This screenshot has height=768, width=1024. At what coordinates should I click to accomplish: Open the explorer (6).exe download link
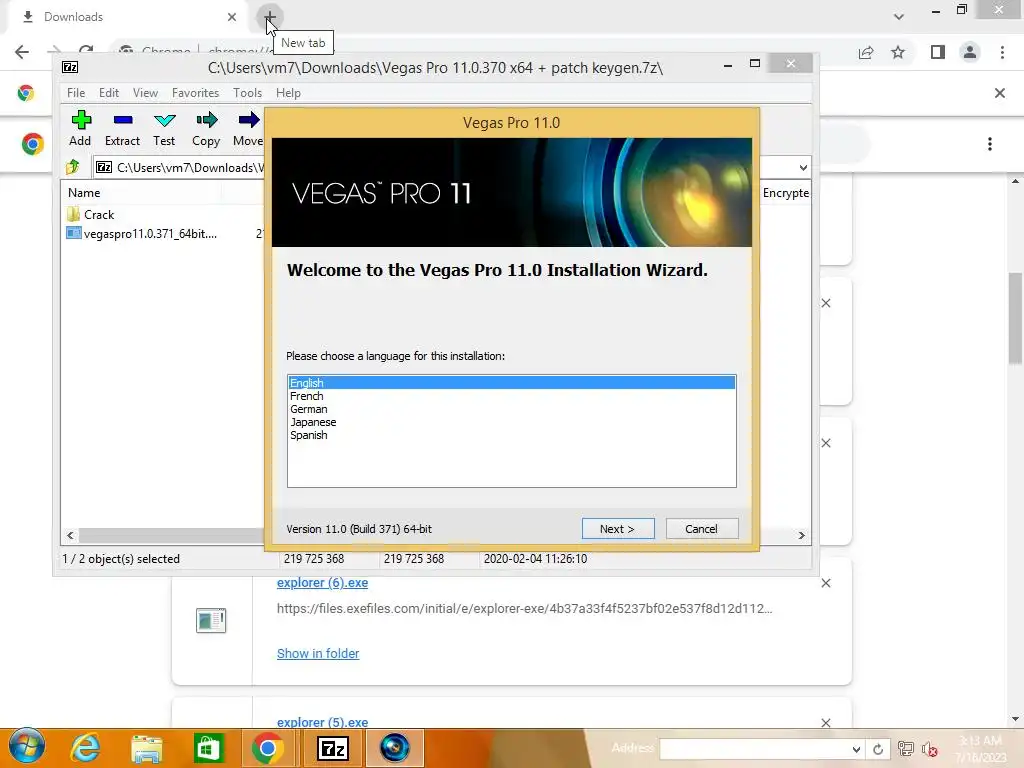click(x=322, y=583)
